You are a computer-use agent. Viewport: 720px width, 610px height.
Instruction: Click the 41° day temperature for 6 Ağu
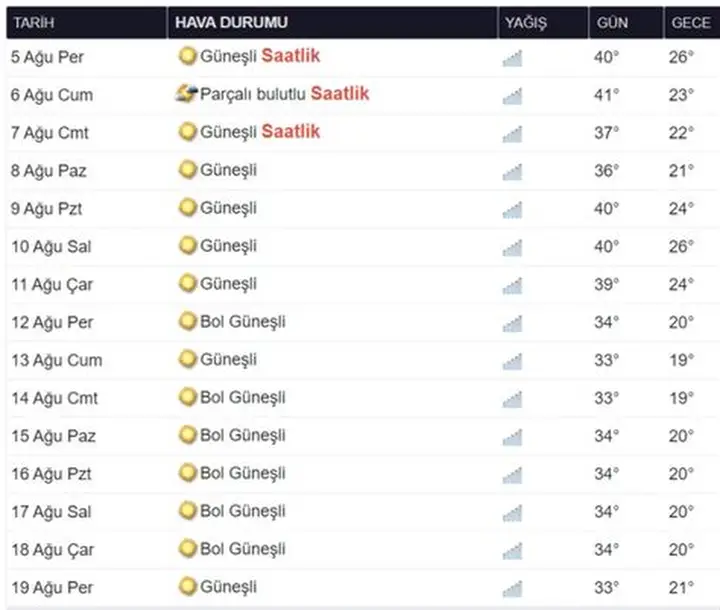607,95
